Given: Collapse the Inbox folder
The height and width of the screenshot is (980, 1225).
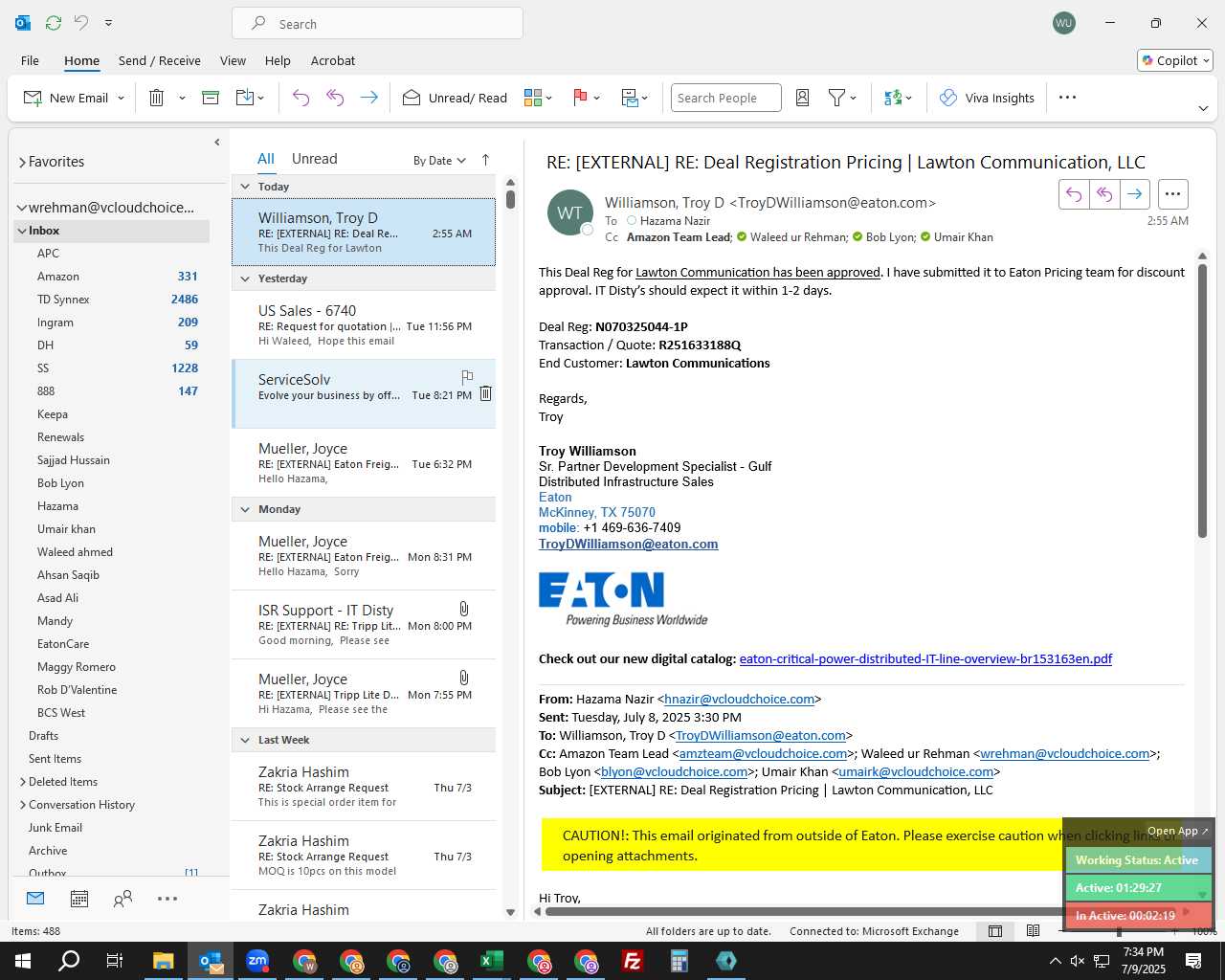Looking at the screenshot, I should click(x=21, y=231).
